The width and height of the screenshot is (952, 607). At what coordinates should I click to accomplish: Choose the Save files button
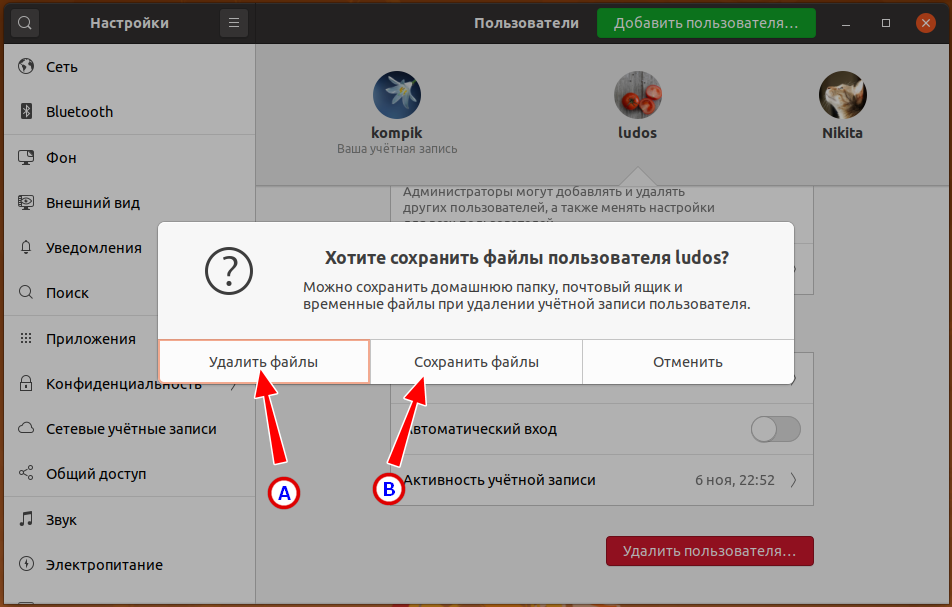click(476, 362)
